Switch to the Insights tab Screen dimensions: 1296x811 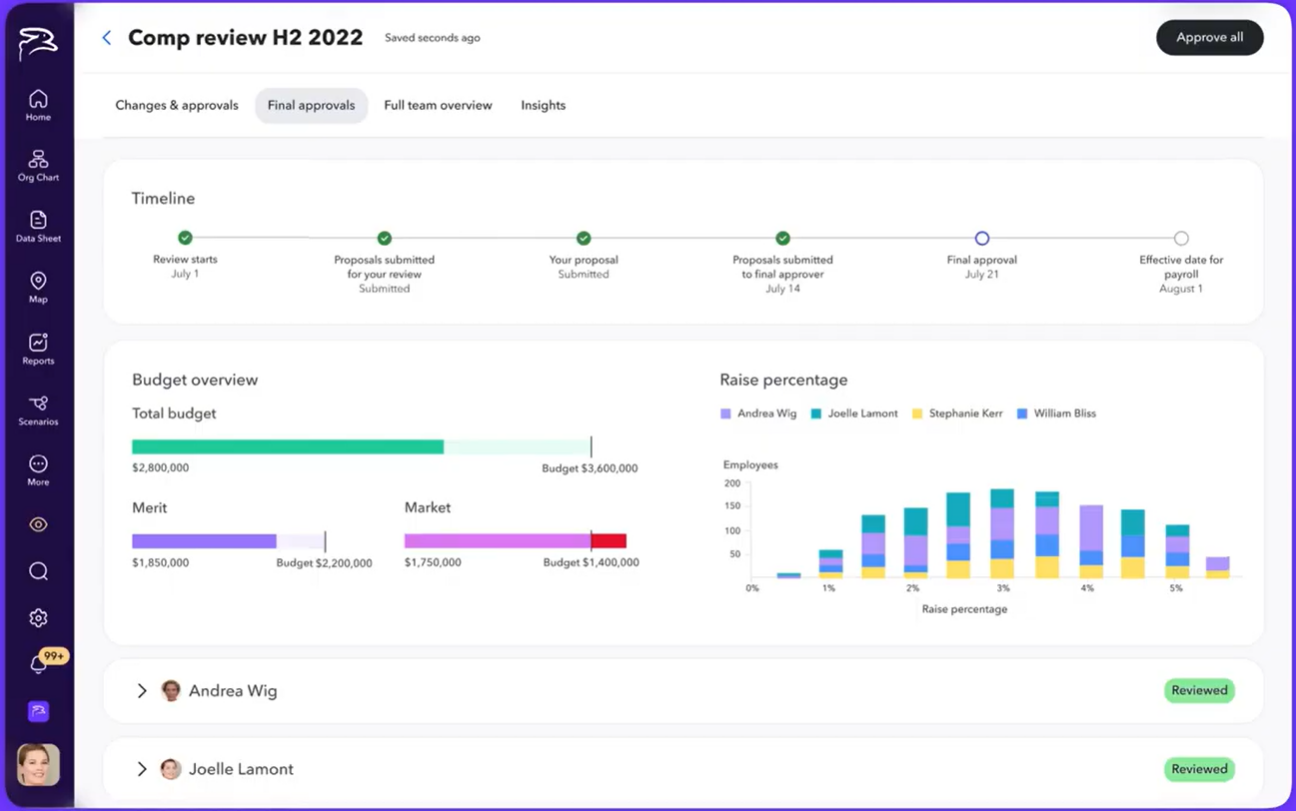pyautogui.click(x=543, y=105)
